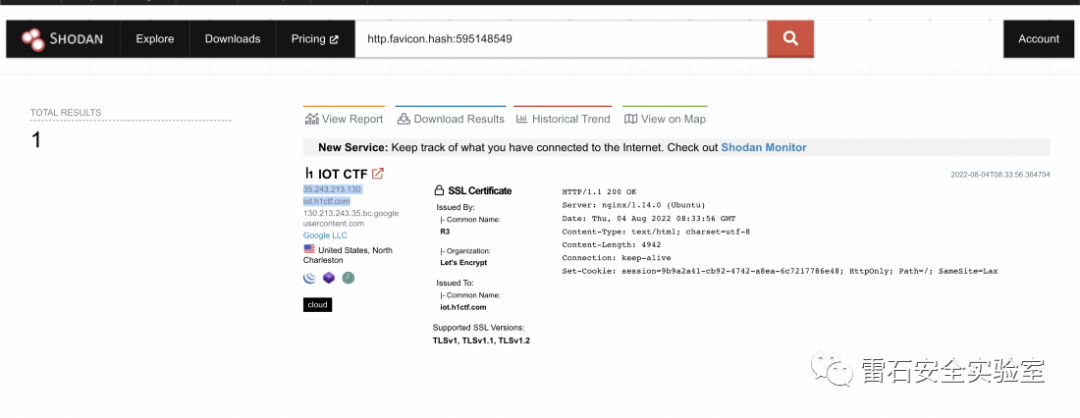
Task: Select the Content-Type: text/html line
Action: click(x=656, y=231)
